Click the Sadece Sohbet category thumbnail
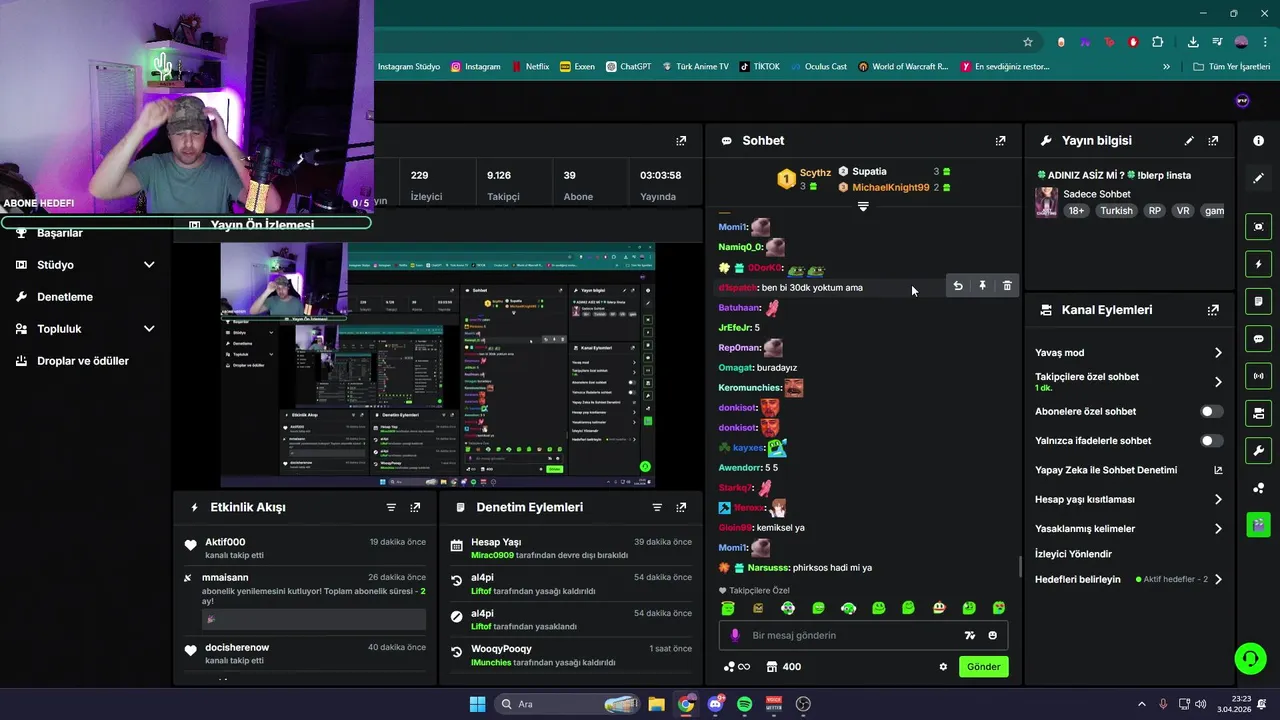The height and width of the screenshot is (720, 1280). click(x=1046, y=202)
